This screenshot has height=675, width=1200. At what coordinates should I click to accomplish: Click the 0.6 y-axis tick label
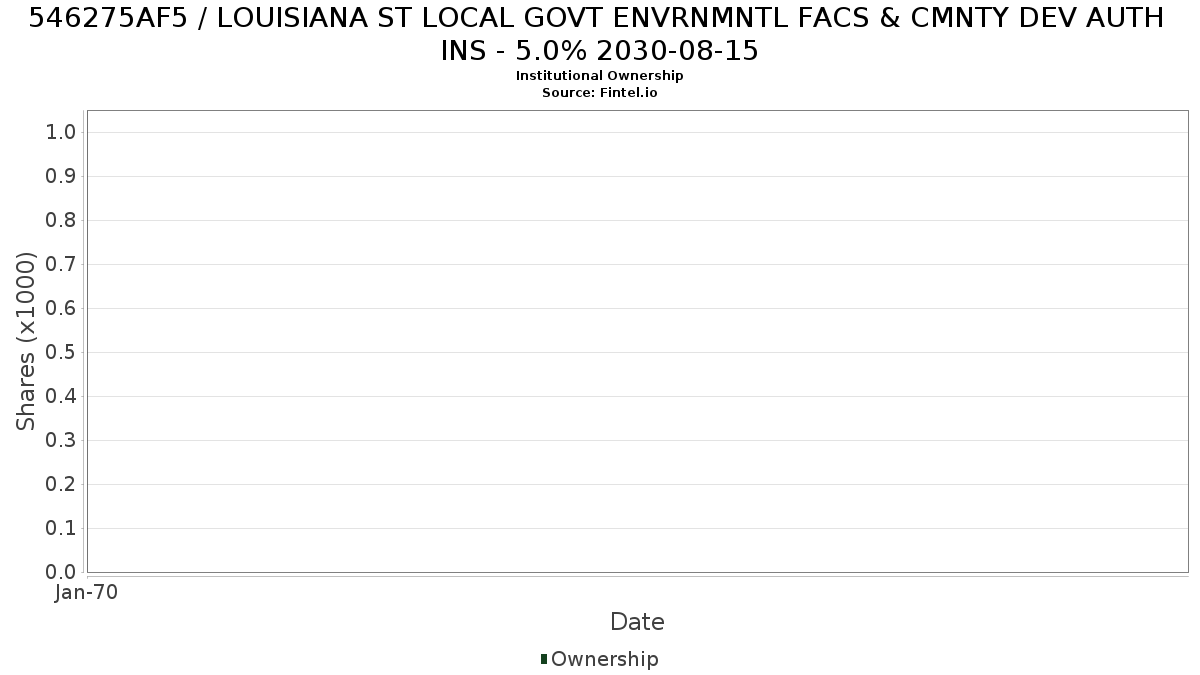point(61,309)
